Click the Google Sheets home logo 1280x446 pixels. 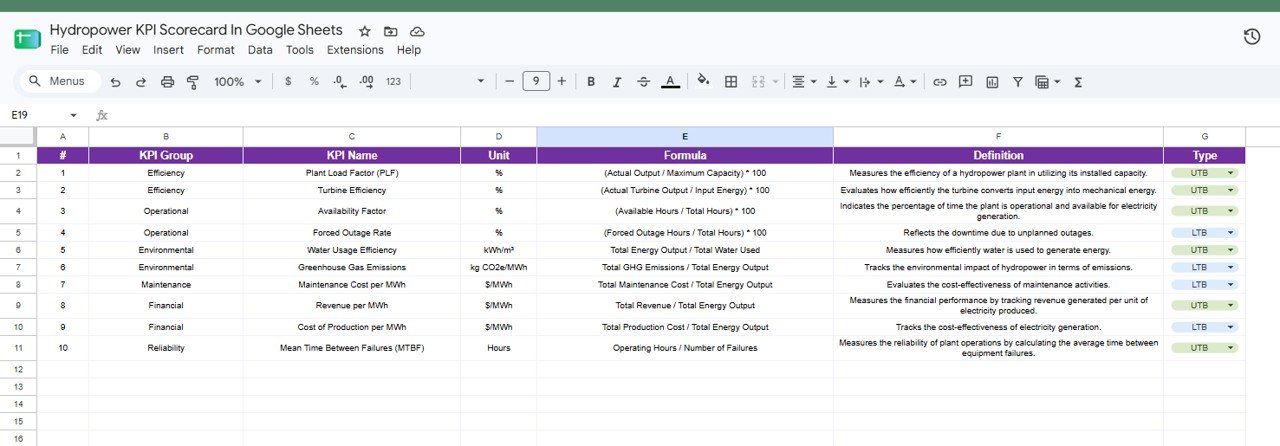click(x=26, y=39)
